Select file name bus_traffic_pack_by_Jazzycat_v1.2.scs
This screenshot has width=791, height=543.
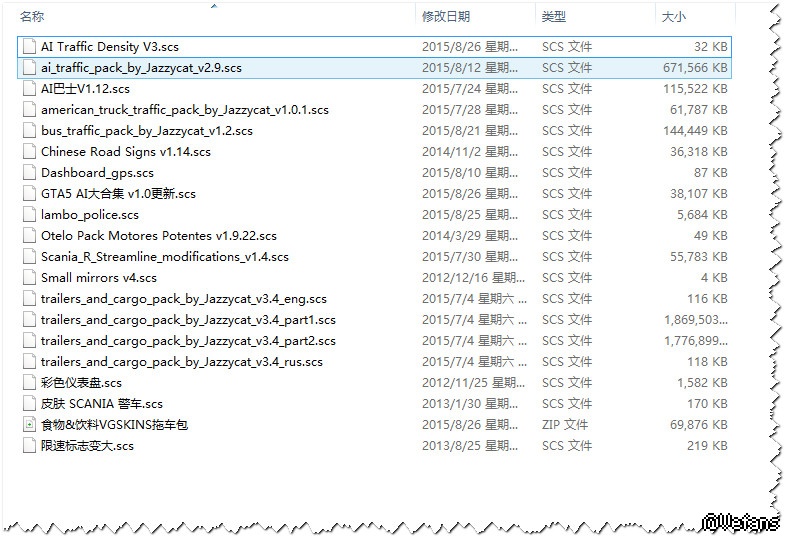[147, 131]
